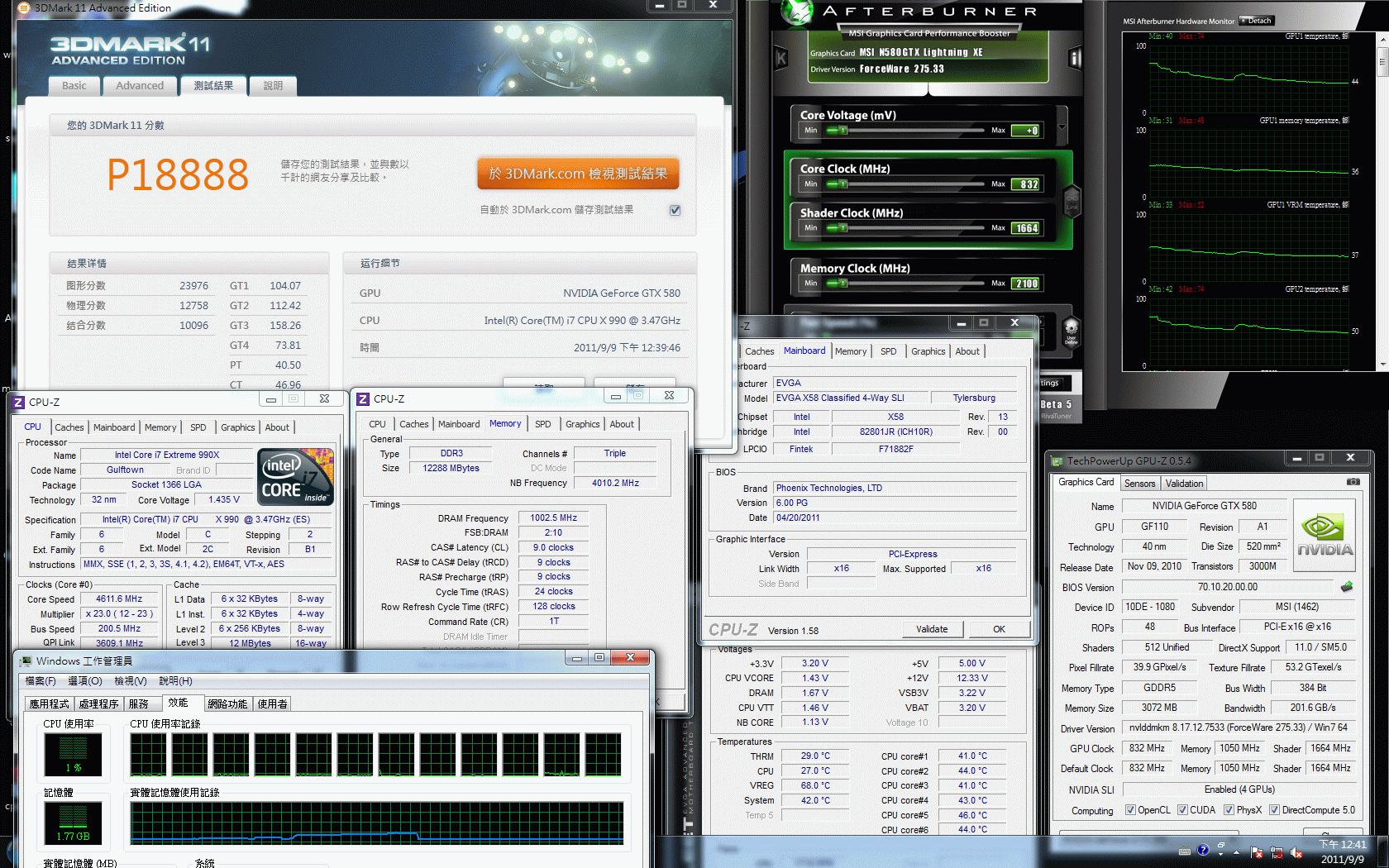Viewport: 1389px width, 868px height.
Task: Toggle auto-save results to 3DMark.com checkbox
Action: 675,210
